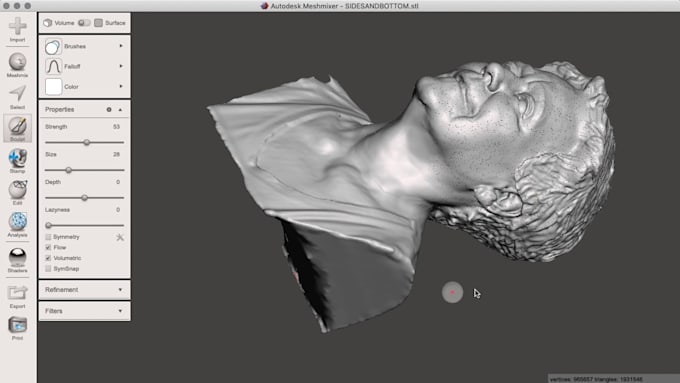This screenshot has width=680, height=383.
Task: Click the window title SIDESANDBOTTOM.stl
Action: point(382,6)
